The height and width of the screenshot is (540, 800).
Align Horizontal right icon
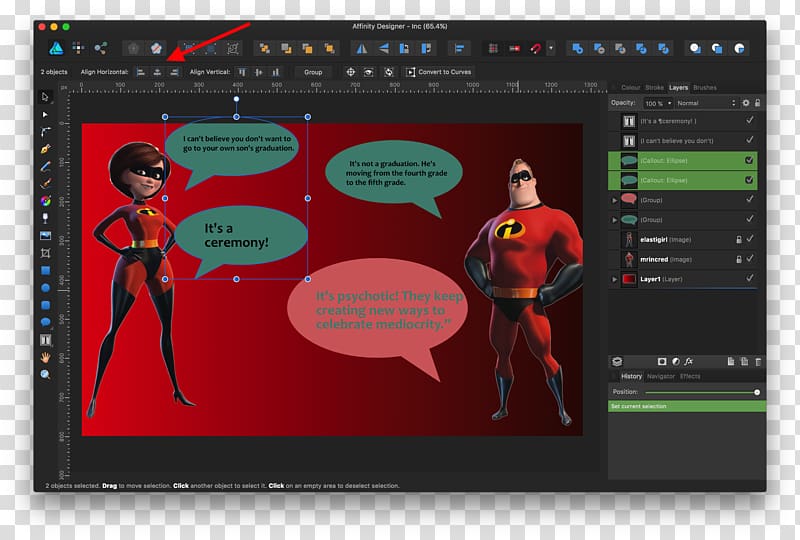pyautogui.click(x=174, y=72)
